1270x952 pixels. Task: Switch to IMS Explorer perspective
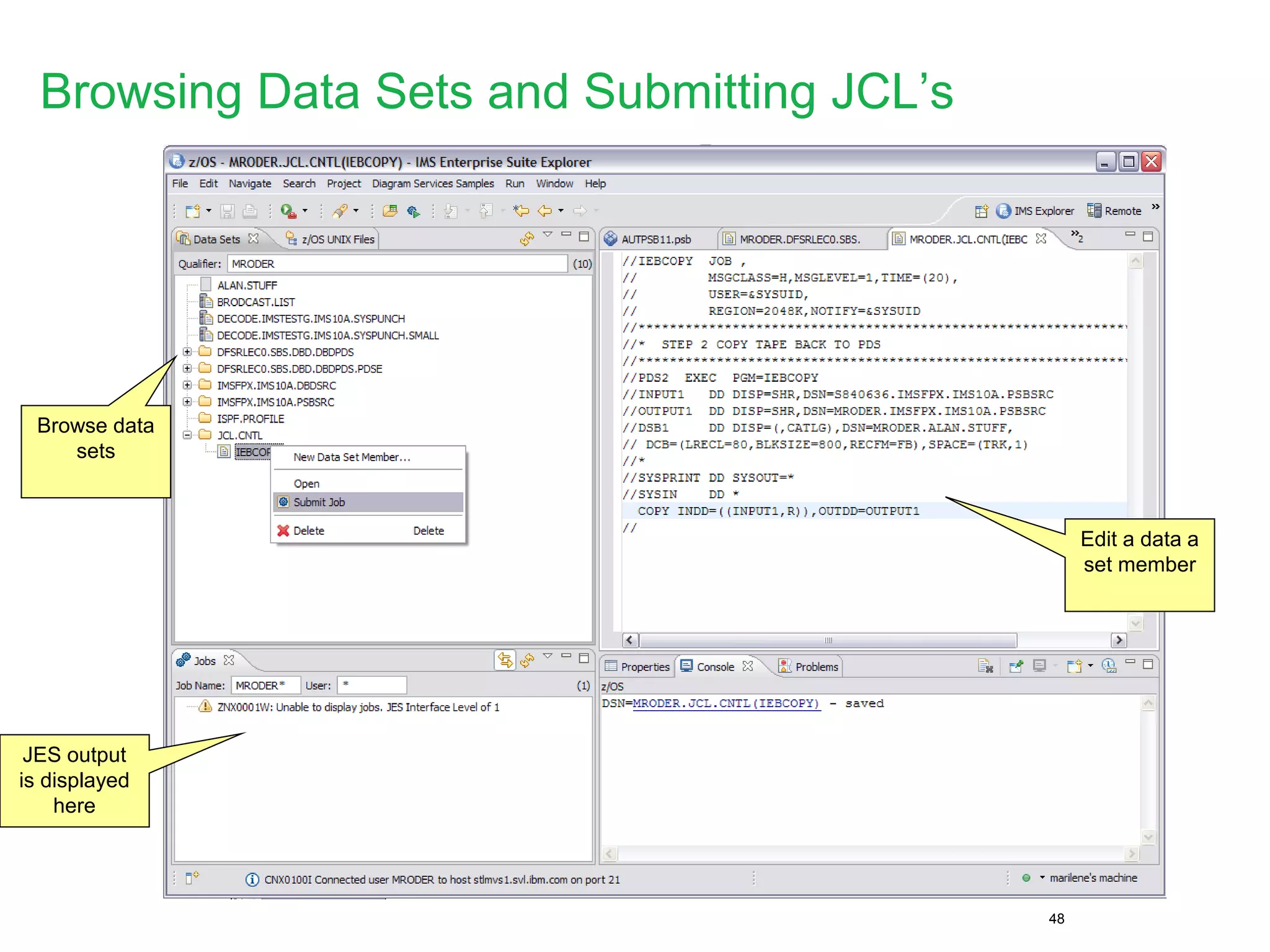1034,211
